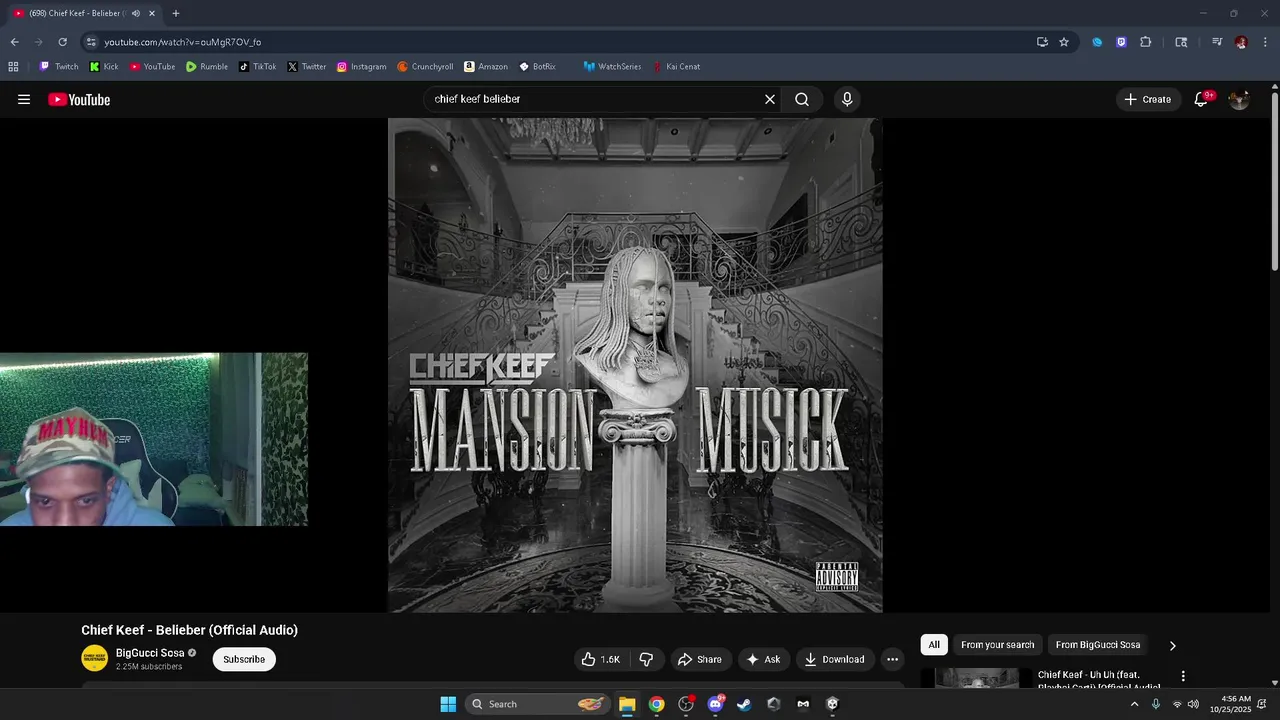View site information icon in address bar
1280x720 pixels.
(x=91, y=42)
